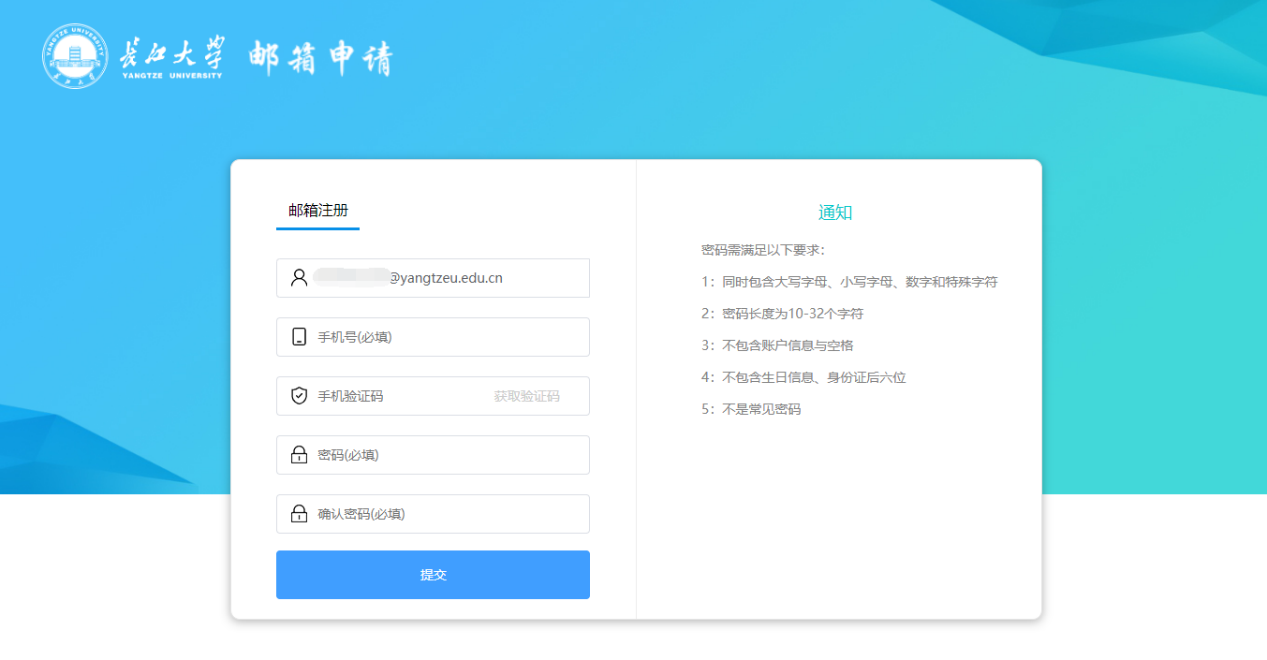Select the 邮箱注册 tab
The image size is (1267, 660).
(318, 211)
